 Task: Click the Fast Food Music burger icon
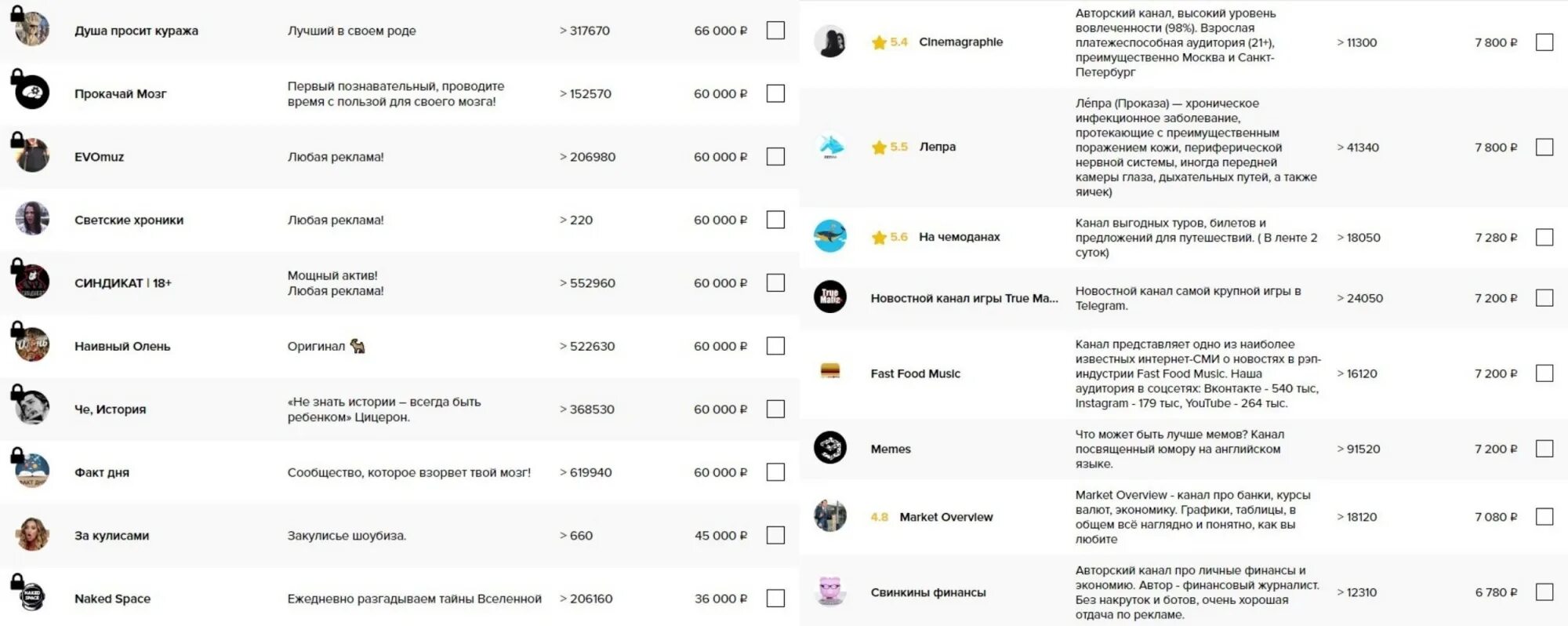tap(829, 373)
